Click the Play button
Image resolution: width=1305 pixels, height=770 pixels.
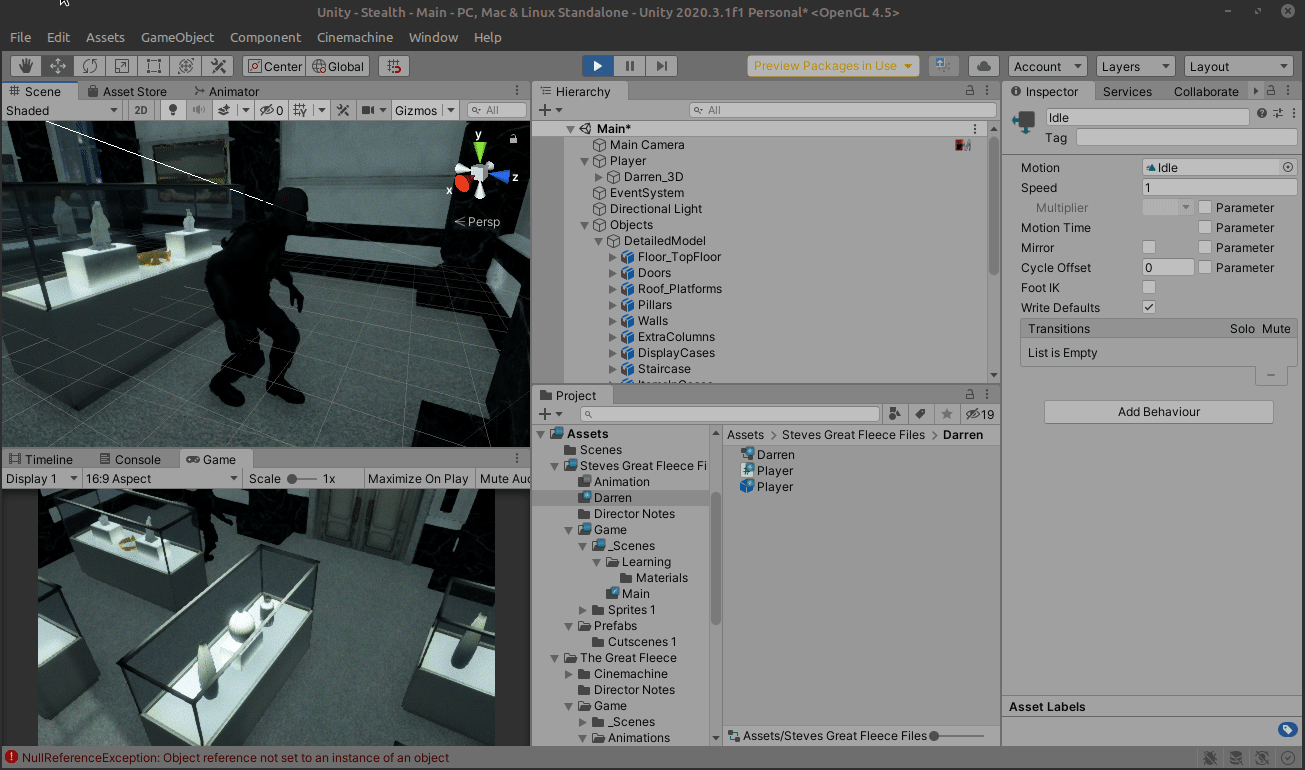pyautogui.click(x=597, y=66)
